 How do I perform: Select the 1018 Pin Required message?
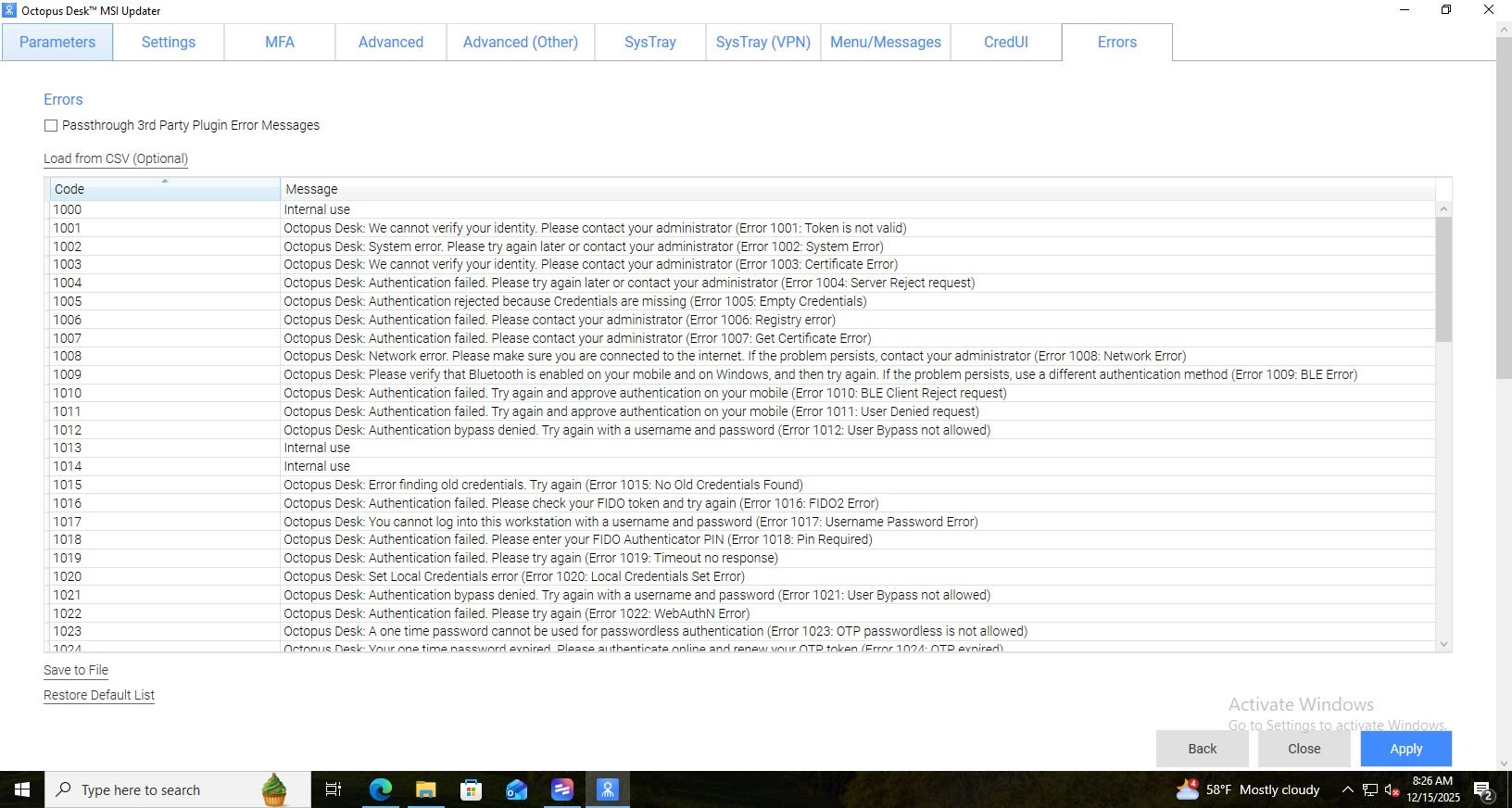point(578,539)
